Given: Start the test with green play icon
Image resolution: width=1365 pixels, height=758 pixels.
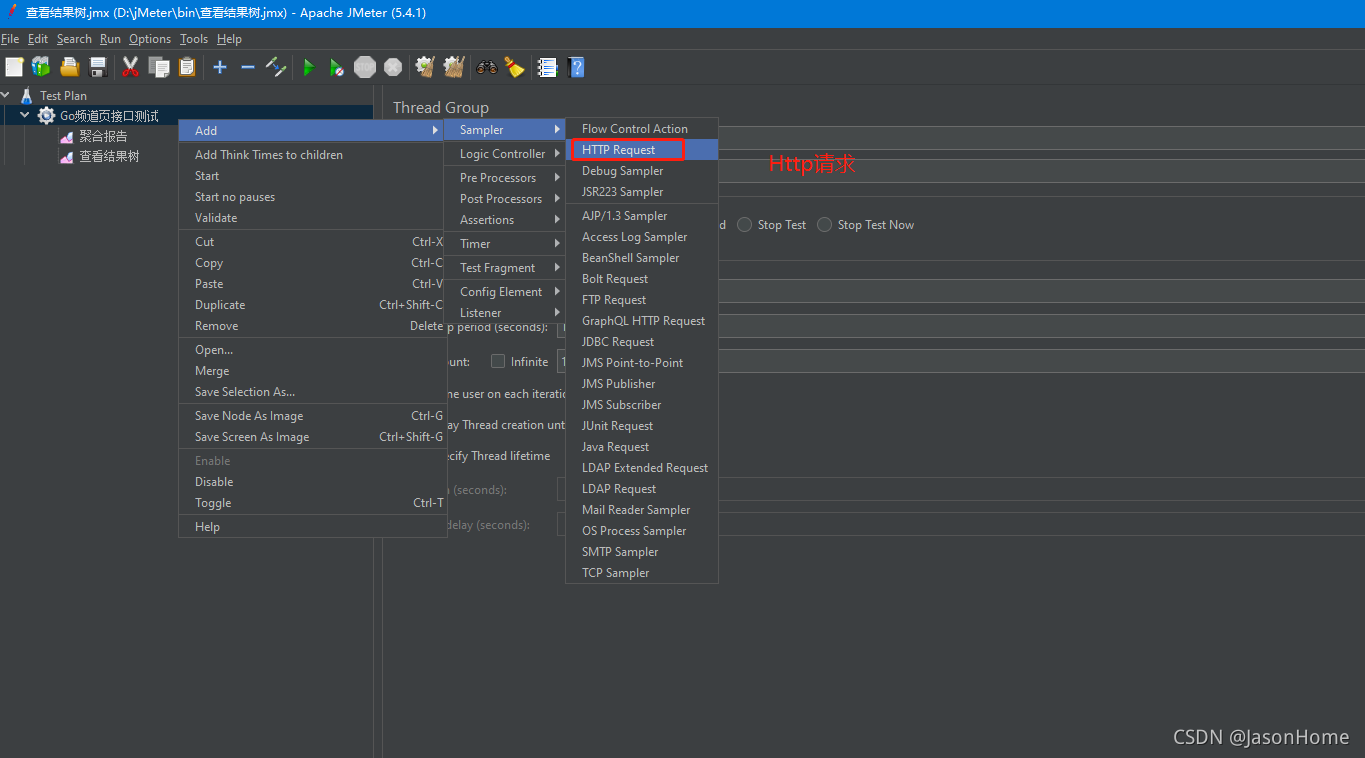Looking at the screenshot, I should coord(309,67).
